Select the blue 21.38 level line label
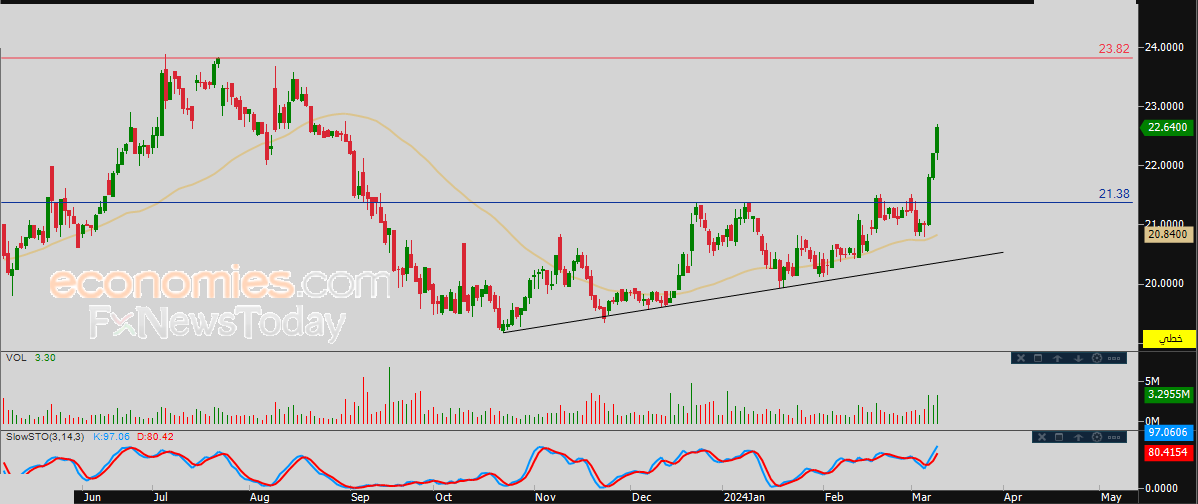Viewport: 1198px width, 504px height. coord(1114,194)
